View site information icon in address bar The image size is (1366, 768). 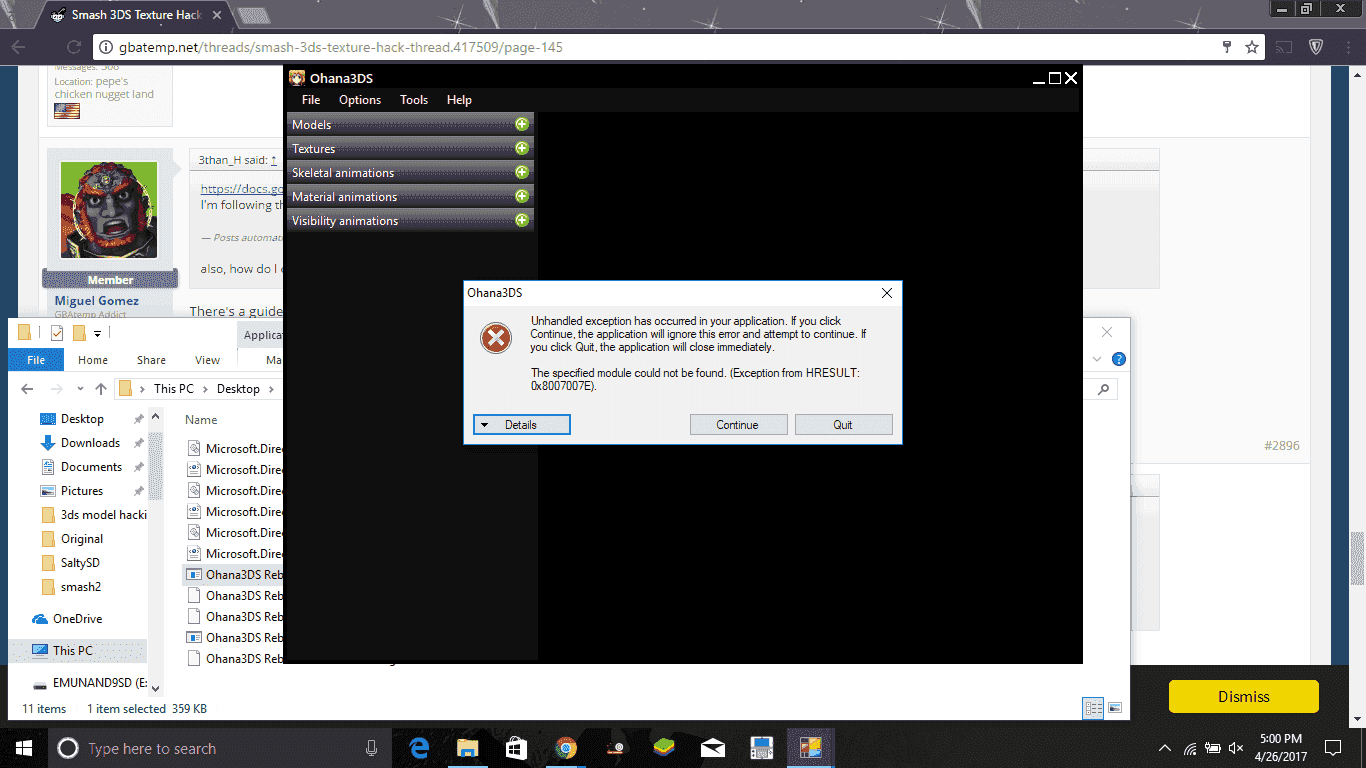[x=108, y=47]
